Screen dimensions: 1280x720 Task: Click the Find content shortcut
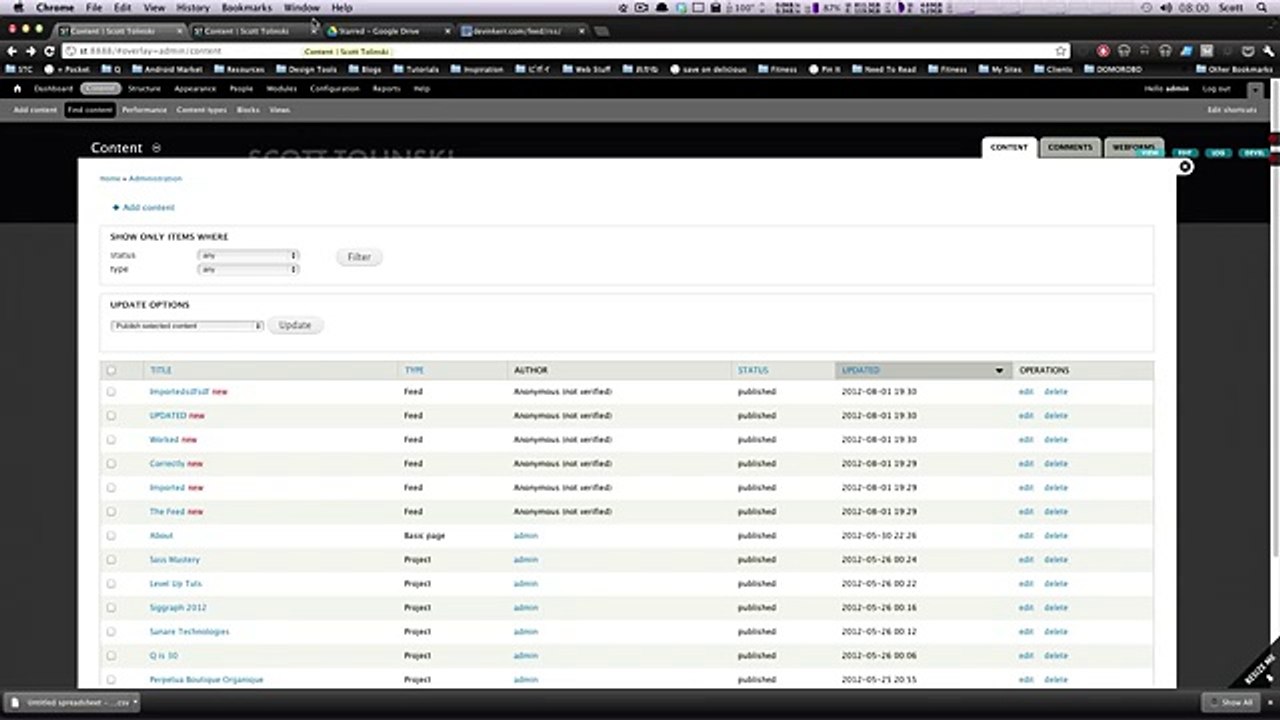pyautogui.click(x=90, y=110)
